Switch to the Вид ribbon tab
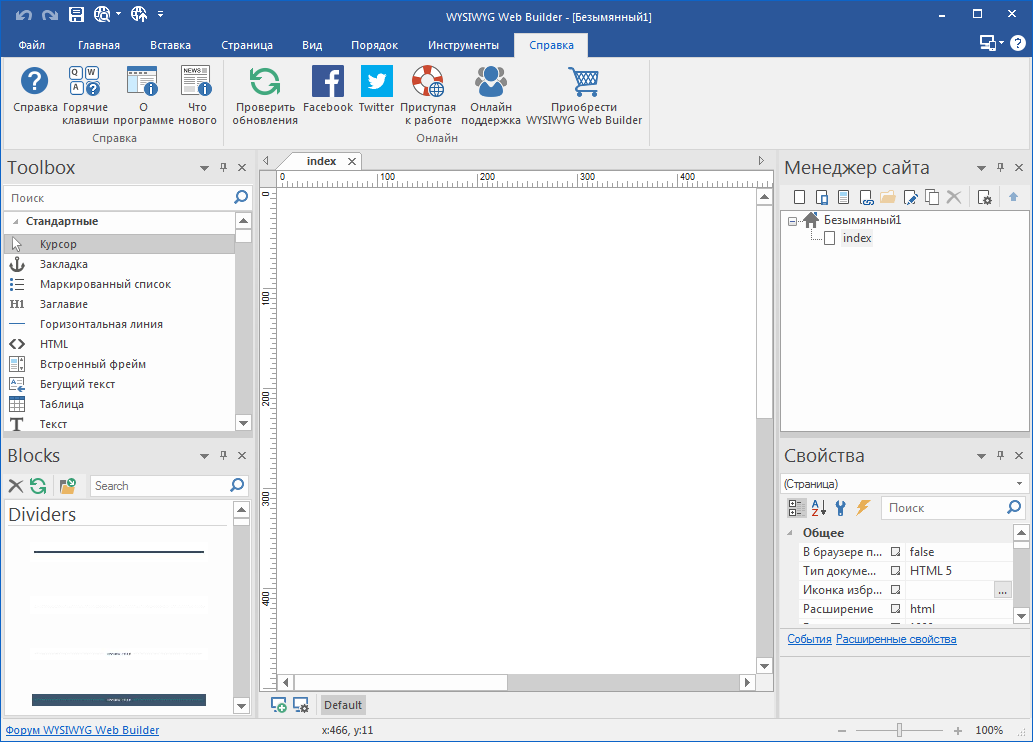Image resolution: width=1033 pixels, height=742 pixels. point(312,45)
